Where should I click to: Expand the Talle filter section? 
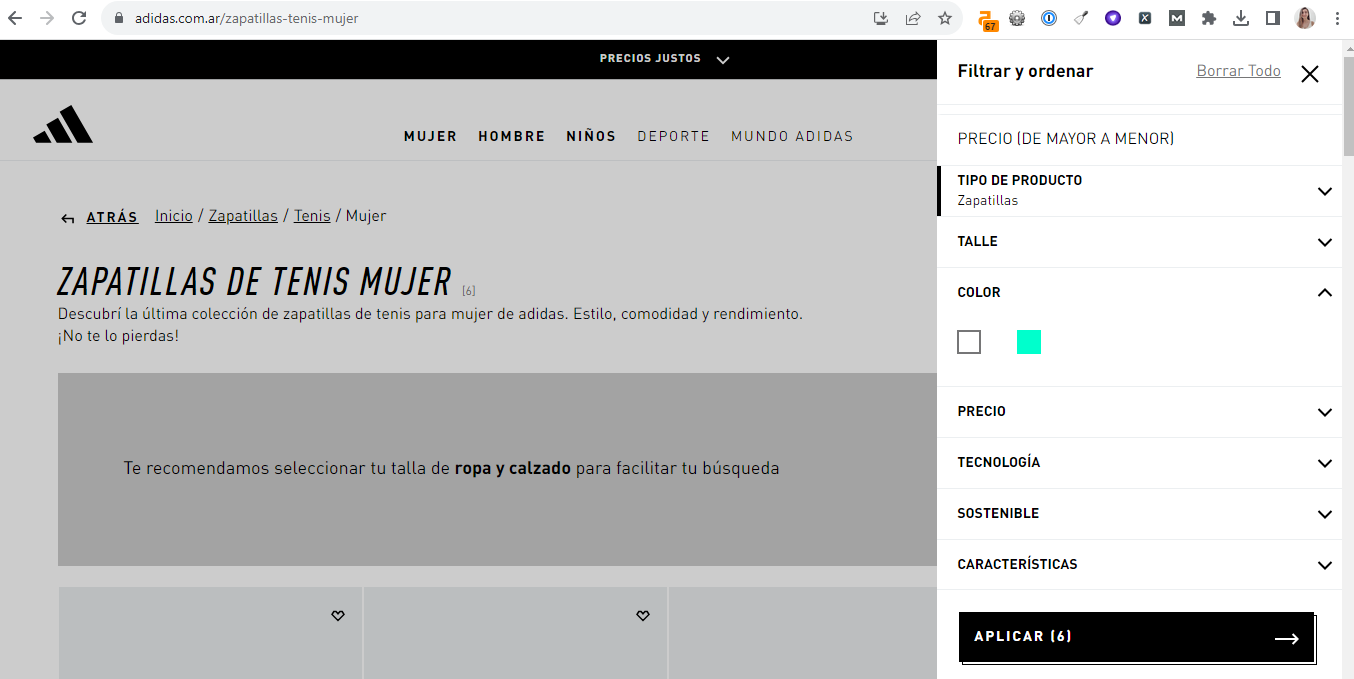pos(1140,242)
